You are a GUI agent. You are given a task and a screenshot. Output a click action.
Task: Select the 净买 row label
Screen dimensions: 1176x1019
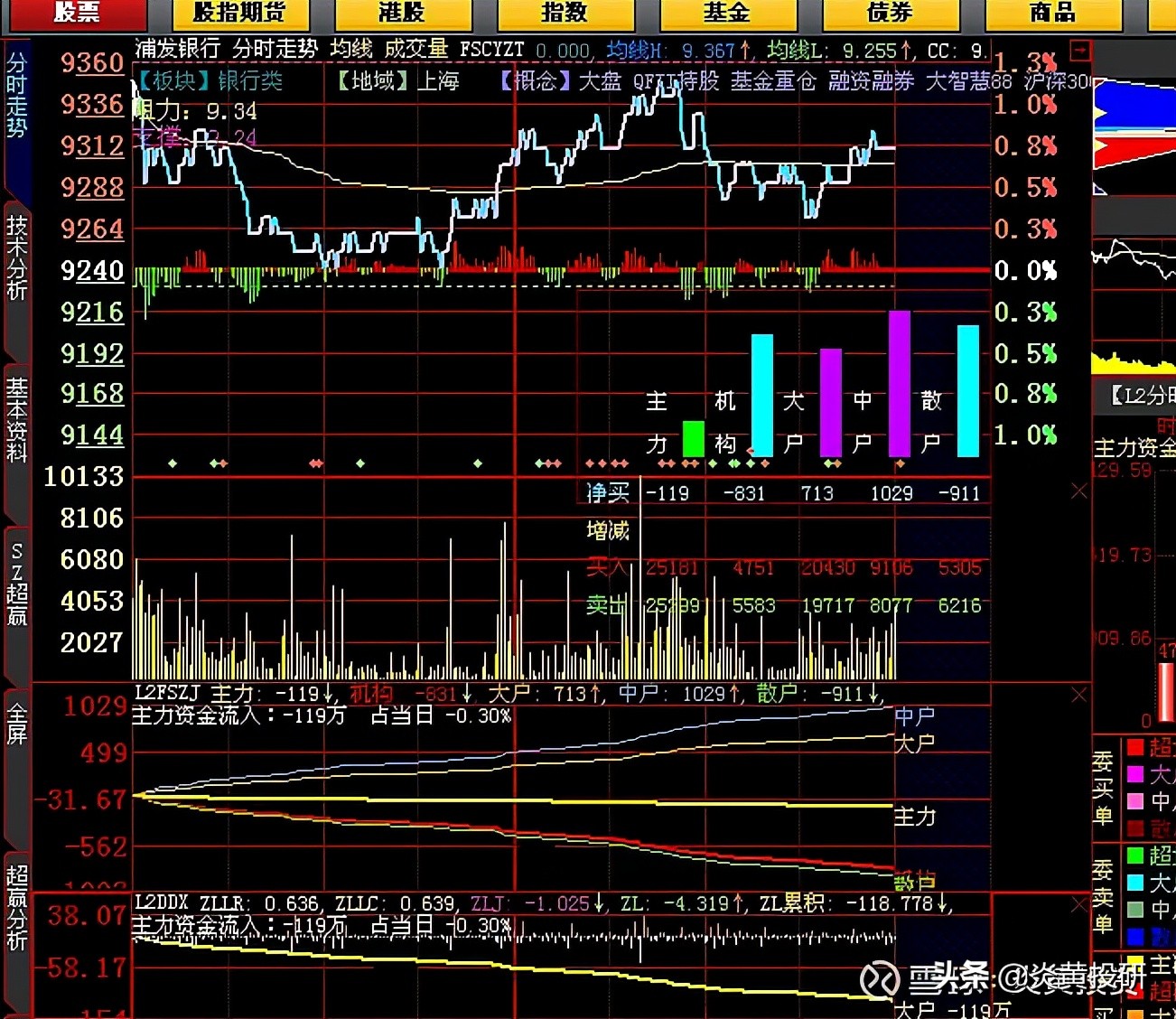(608, 492)
